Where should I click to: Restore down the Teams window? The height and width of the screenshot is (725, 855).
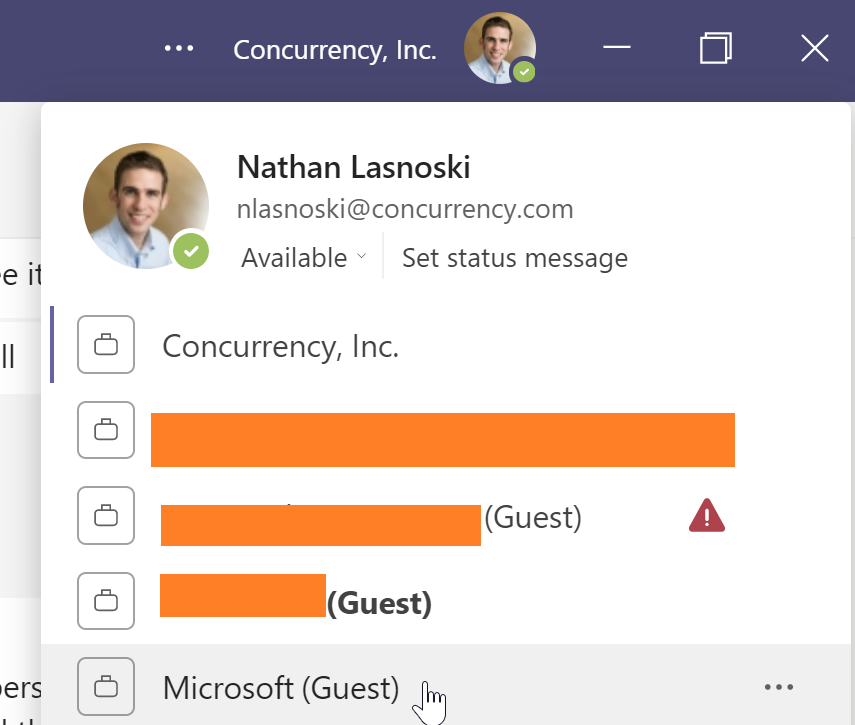[x=715, y=48]
